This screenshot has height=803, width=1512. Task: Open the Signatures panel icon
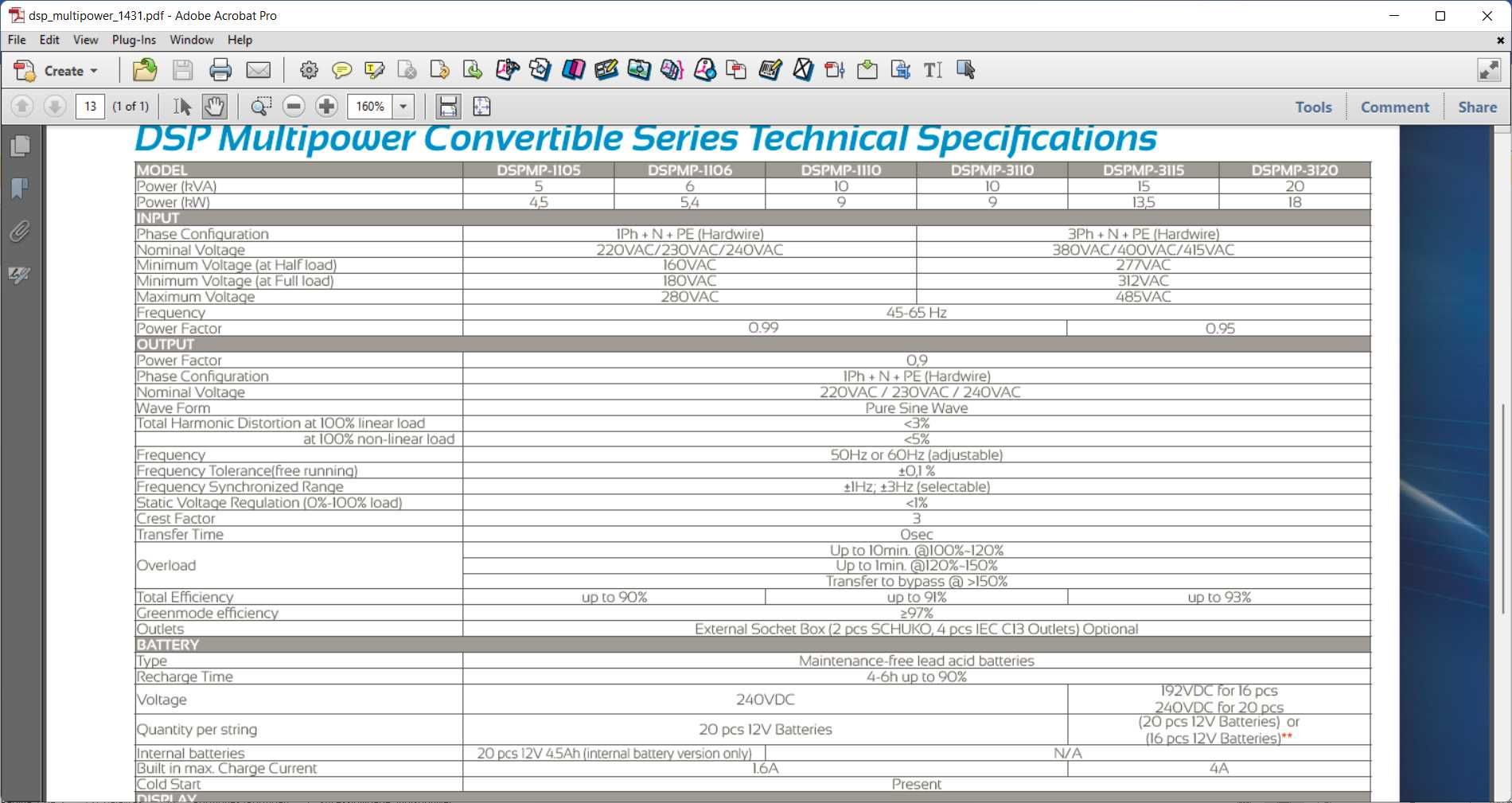pyautogui.click(x=20, y=275)
